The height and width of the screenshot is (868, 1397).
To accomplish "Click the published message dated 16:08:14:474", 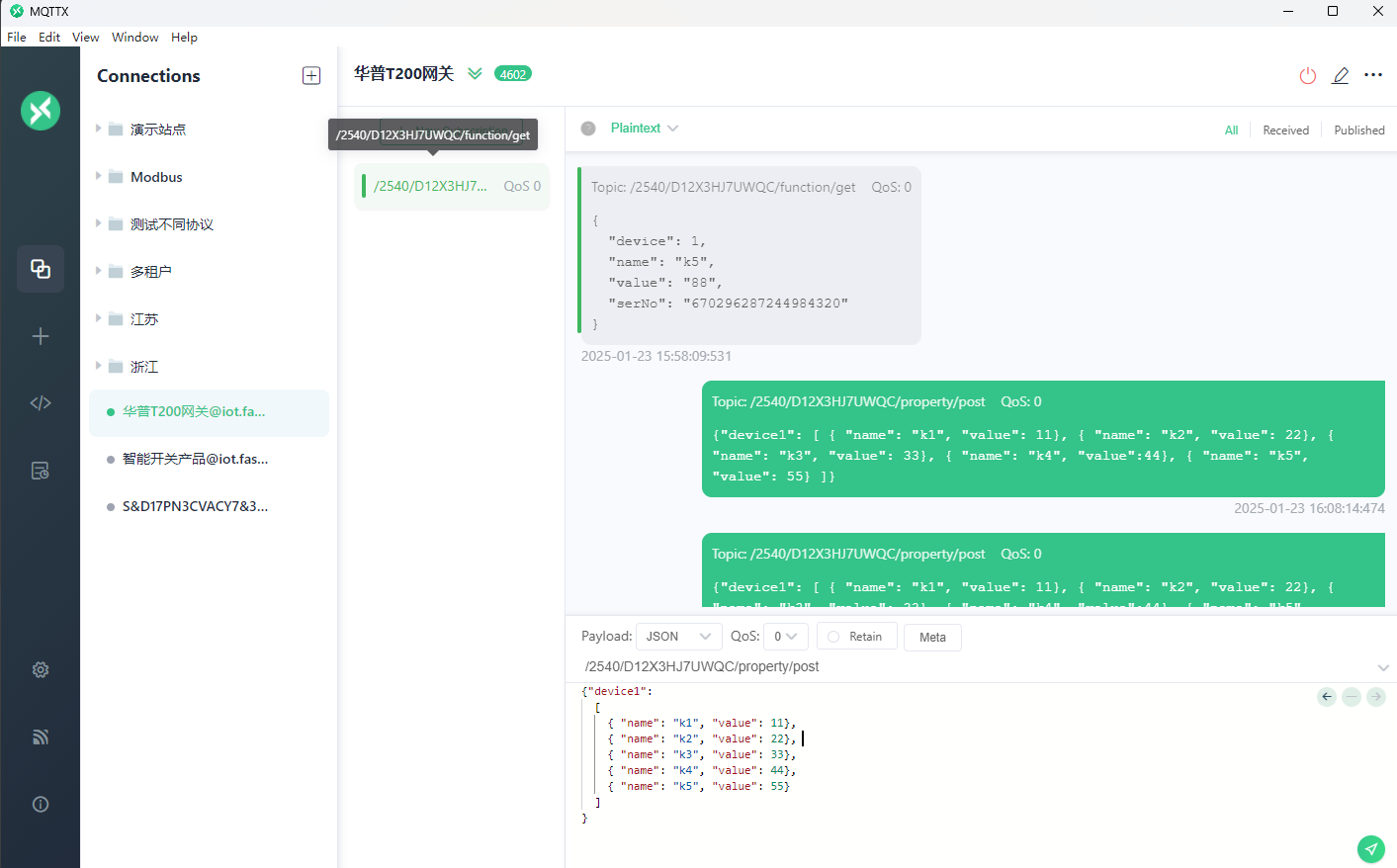I will coord(1043,440).
